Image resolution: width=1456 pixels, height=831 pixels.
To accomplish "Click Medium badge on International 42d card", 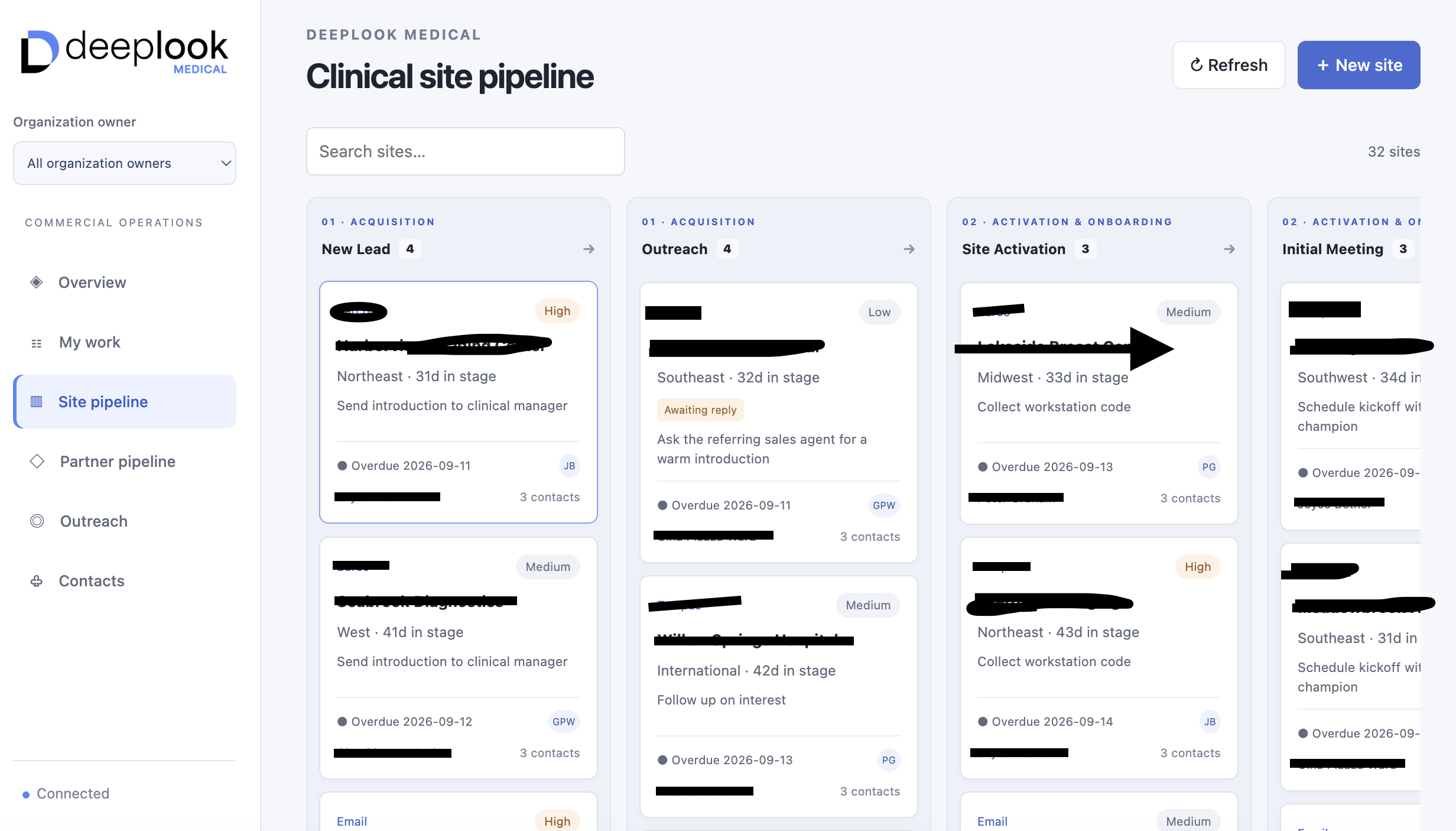I will point(868,605).
